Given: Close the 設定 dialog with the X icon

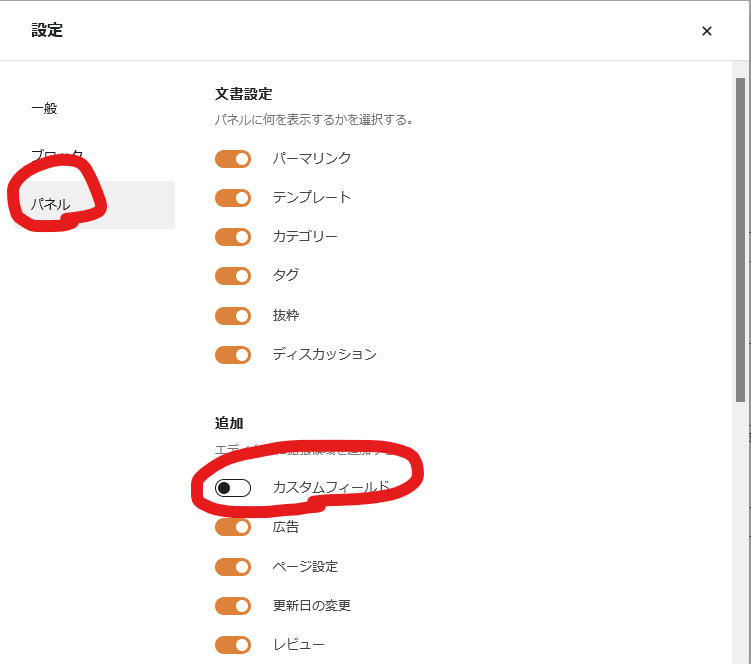Looking at the screenshot, I should click(706, 31).
